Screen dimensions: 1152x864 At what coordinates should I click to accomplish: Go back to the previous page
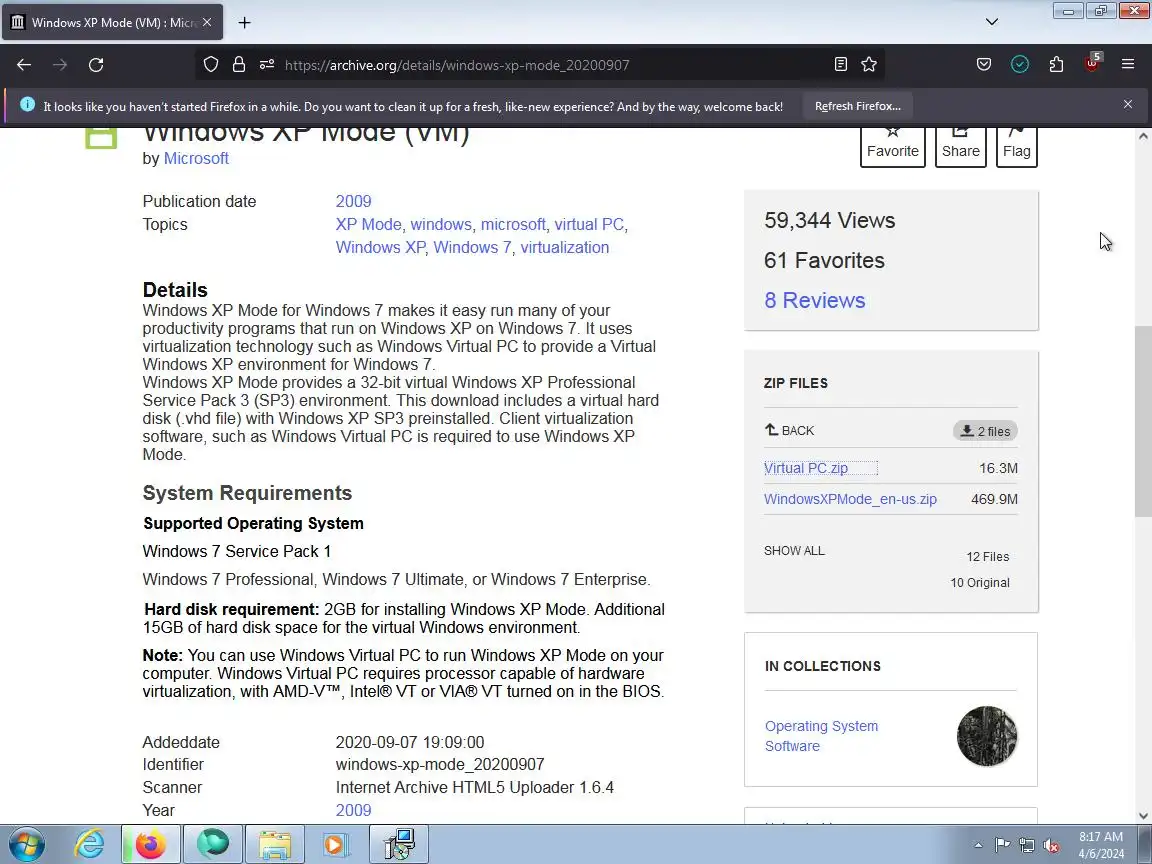[x=24, y=65]
